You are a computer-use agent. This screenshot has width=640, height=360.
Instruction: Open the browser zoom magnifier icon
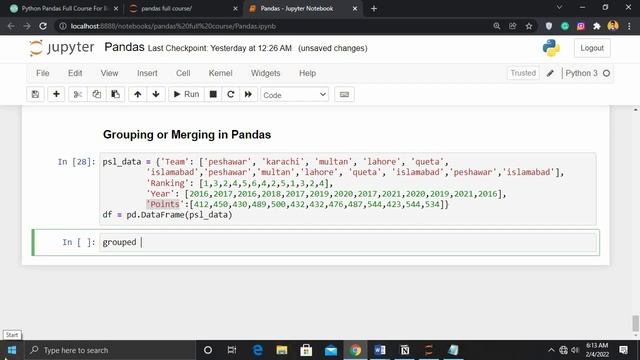pyautogui.click(x=497, y=26)
